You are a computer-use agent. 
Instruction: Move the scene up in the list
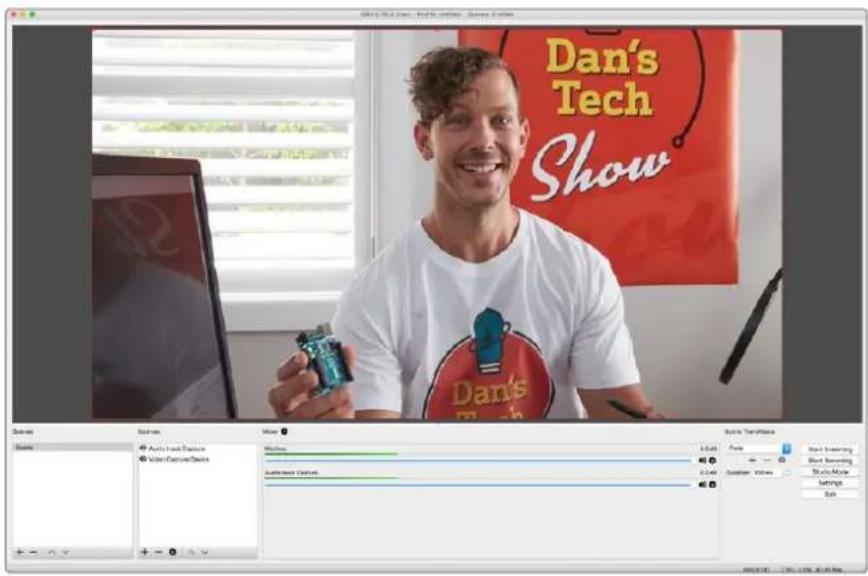(51, 552)
